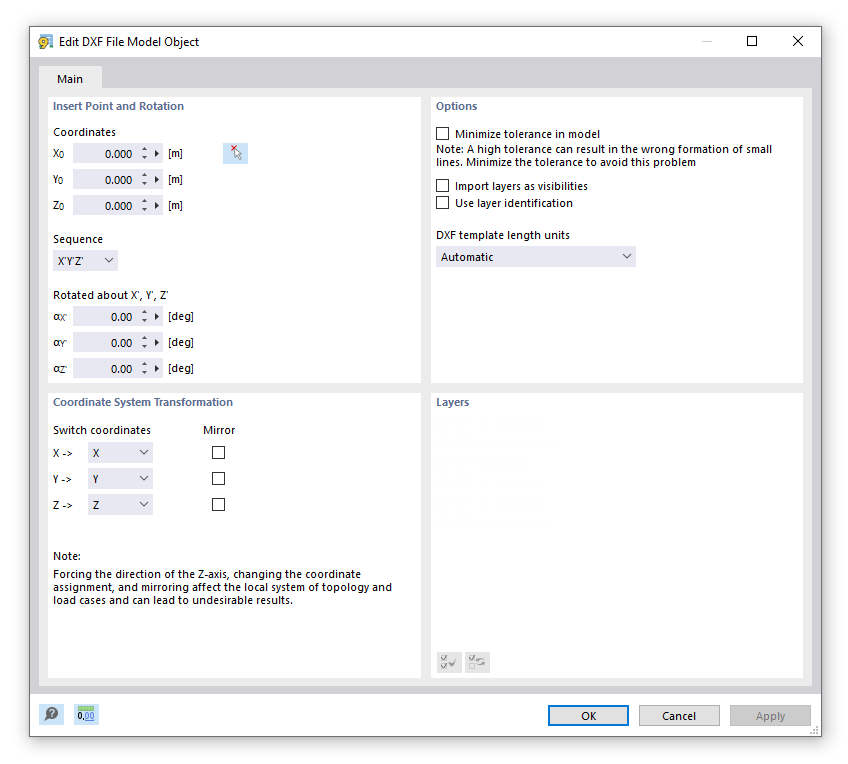Enable Use layer identification
The width and height of the screenshot is (848, 764).
(x=442, y=202)
